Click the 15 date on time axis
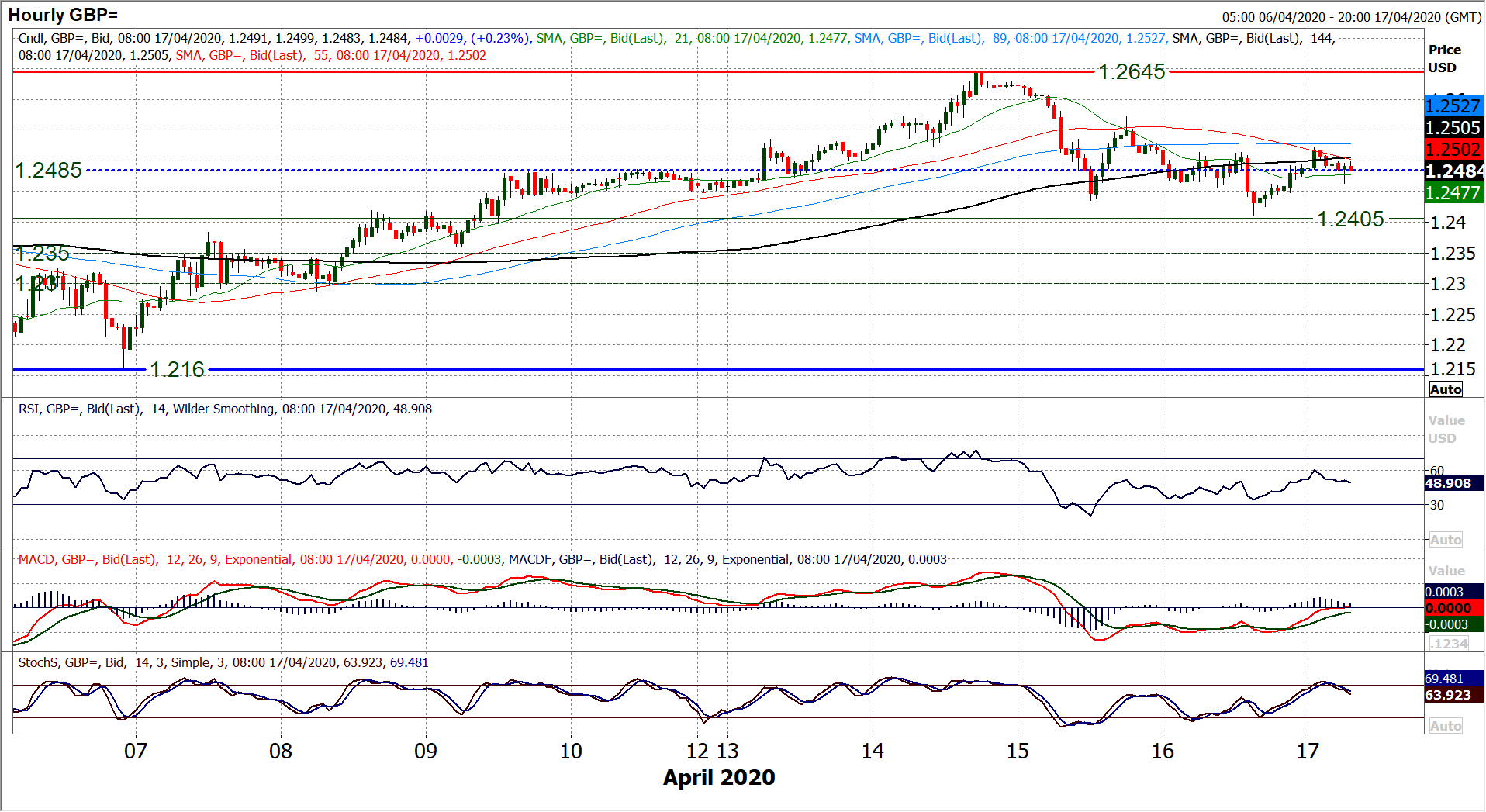Image resolution: width=1486 pixels, height=812 pixels. coord(1018,751)
